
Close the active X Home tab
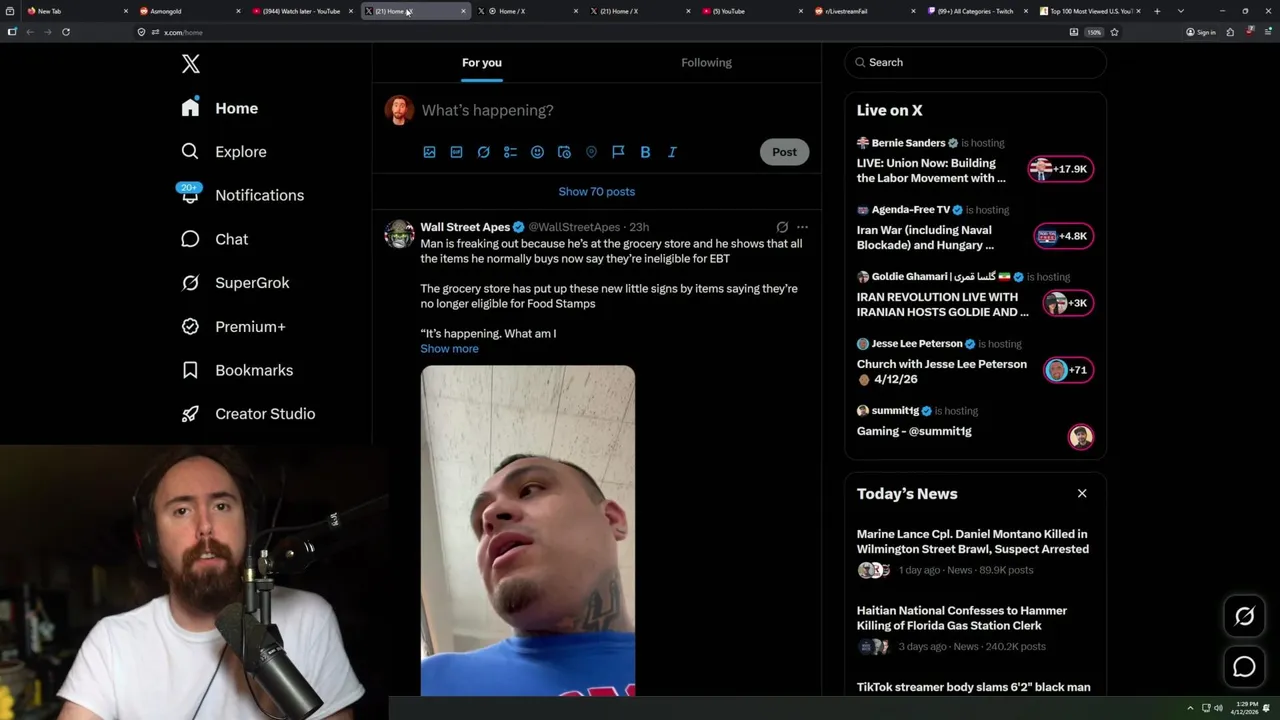tap(463, 11)
